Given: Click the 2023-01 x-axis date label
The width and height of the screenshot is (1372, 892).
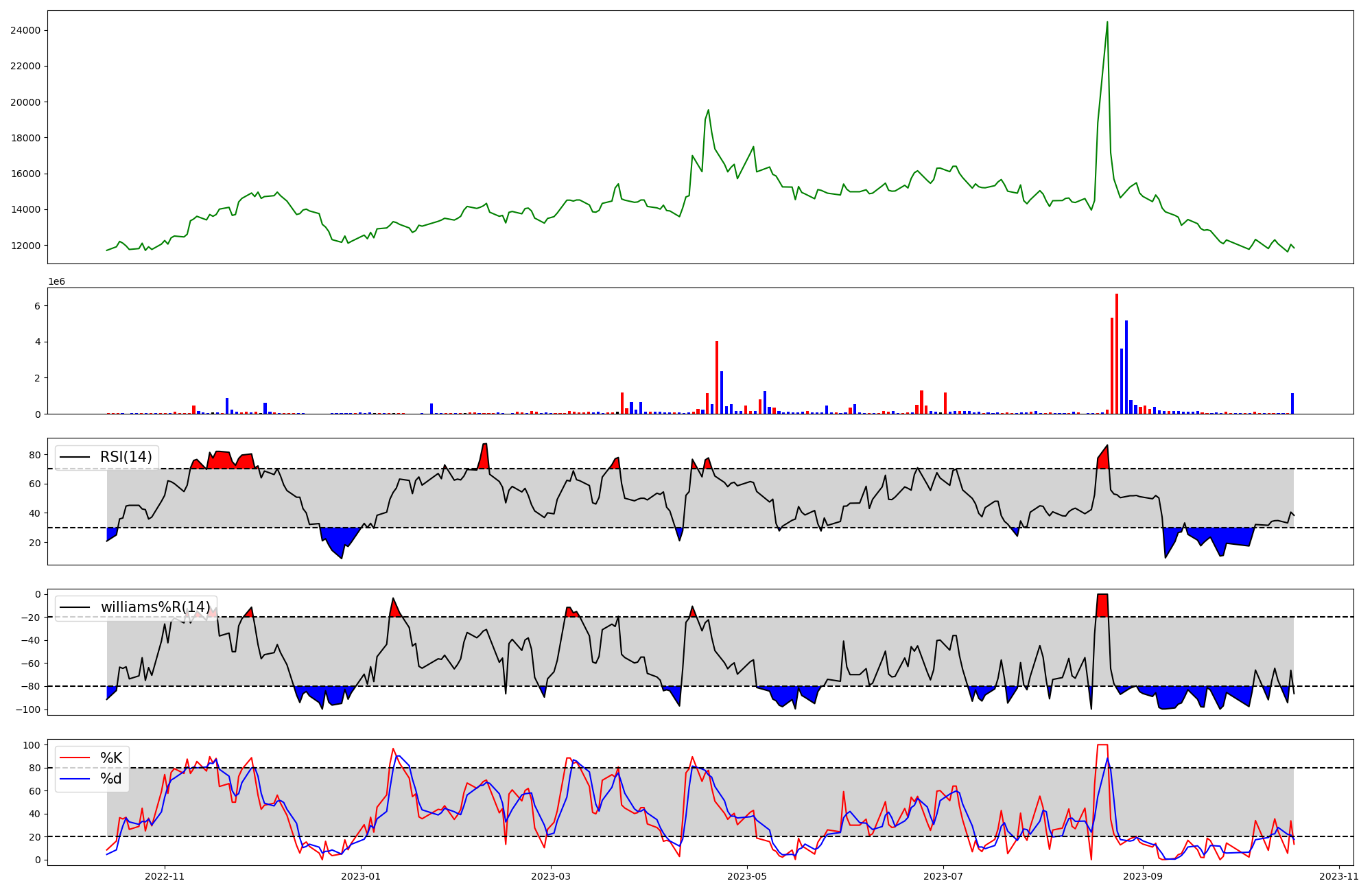Looking at the screenshot, I should (x=361, y=876).
